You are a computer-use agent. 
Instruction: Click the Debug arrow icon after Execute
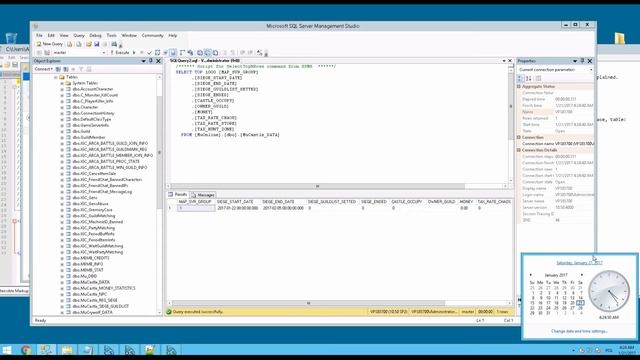click(x=134, y=53)
